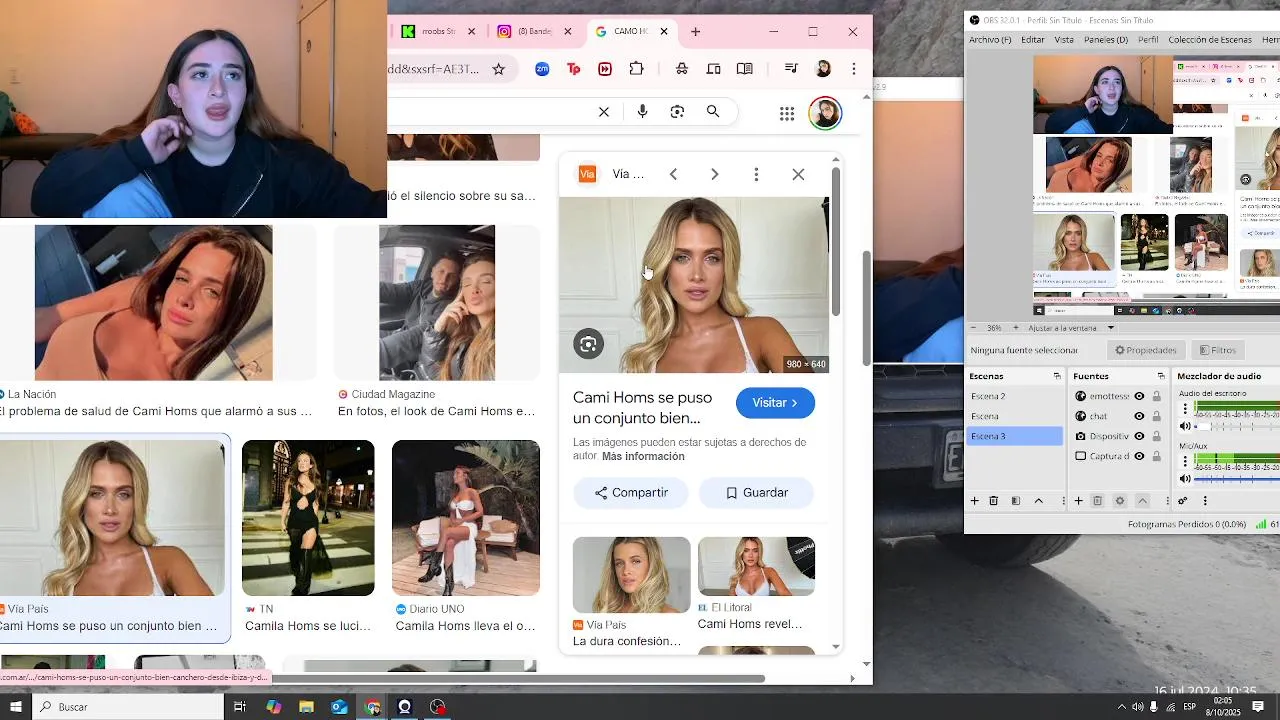Adjust Mic/Aux volume slider in OBS
This screenshot has height=720, width=1280.
1238,479
